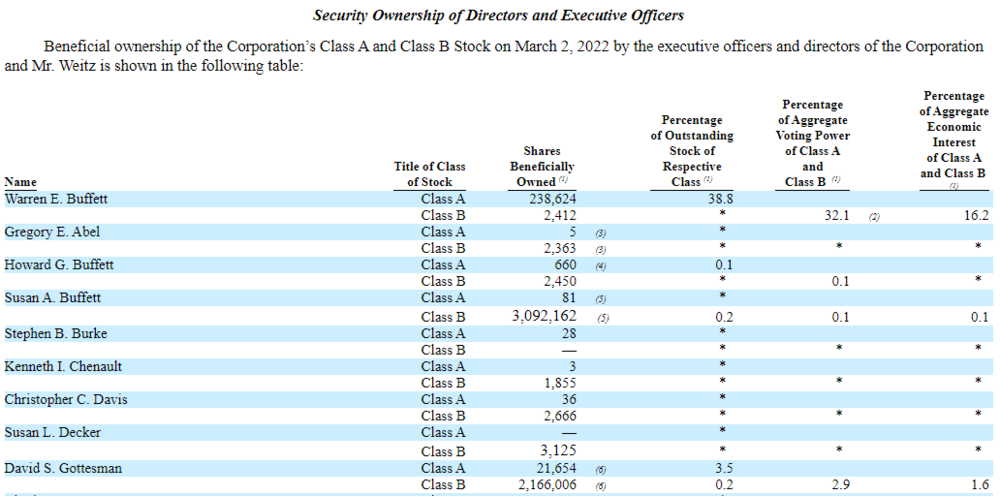Click the 238,624 shares value

click(x=553, y=199)
